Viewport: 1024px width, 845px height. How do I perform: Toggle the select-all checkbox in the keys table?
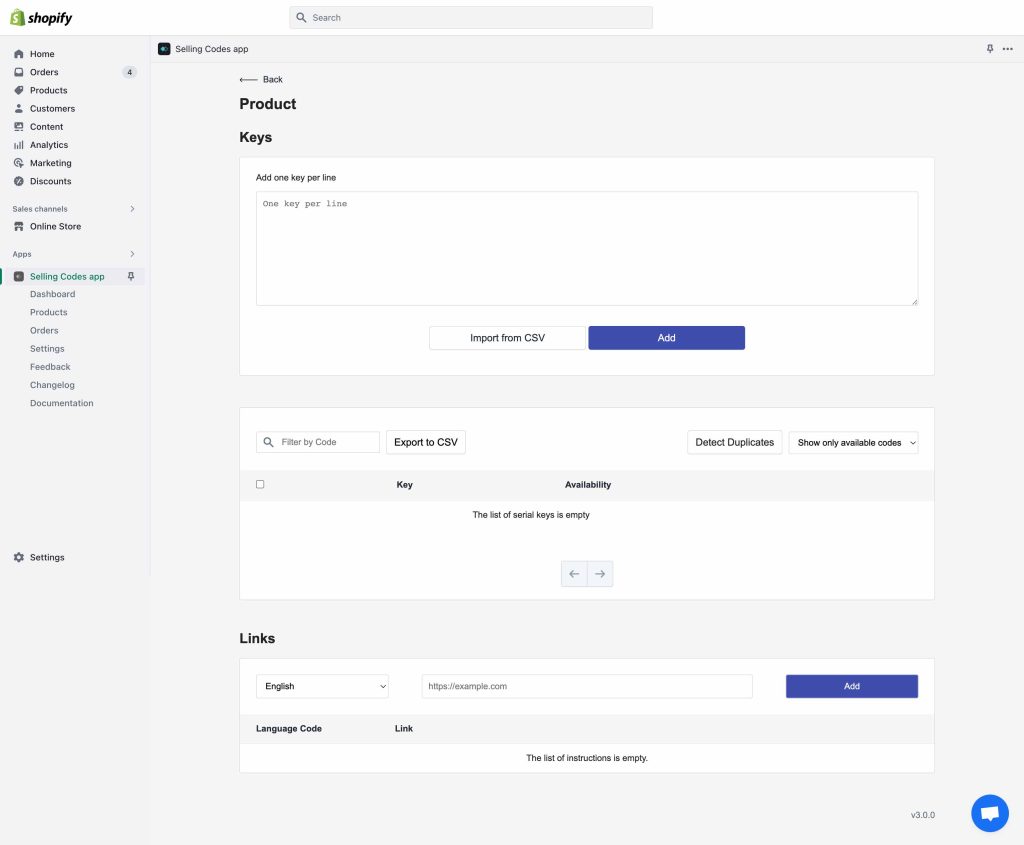260,484
